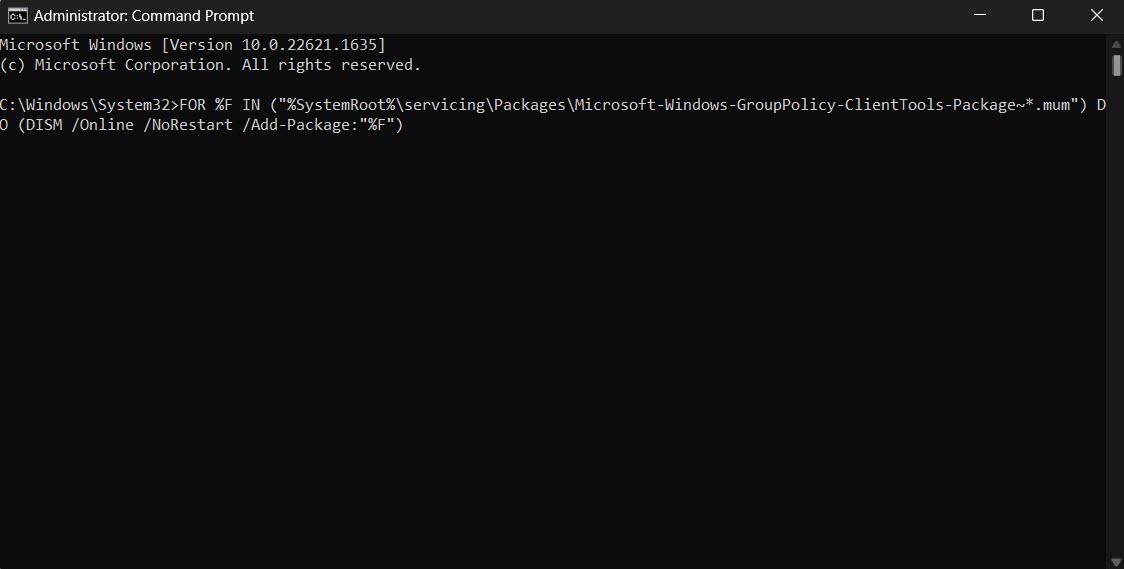The height and width of the screenshot is (569, 1124).
Task: Click the C:\Windows\System32> prompt text
Action: pyautogui.click(x=90, y=105)
